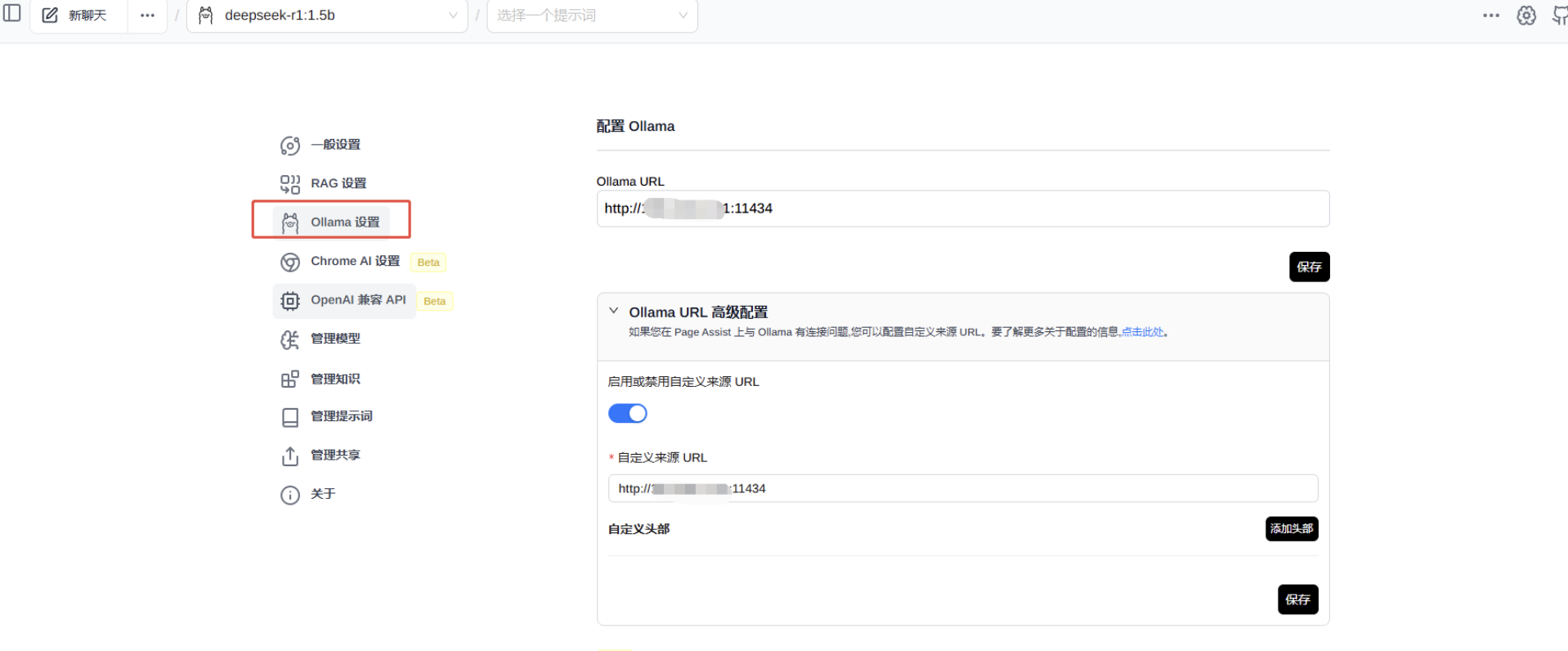Open the 点击此处 link
The height and width of the screenshot is (651, 1568).
(1142, 332)
